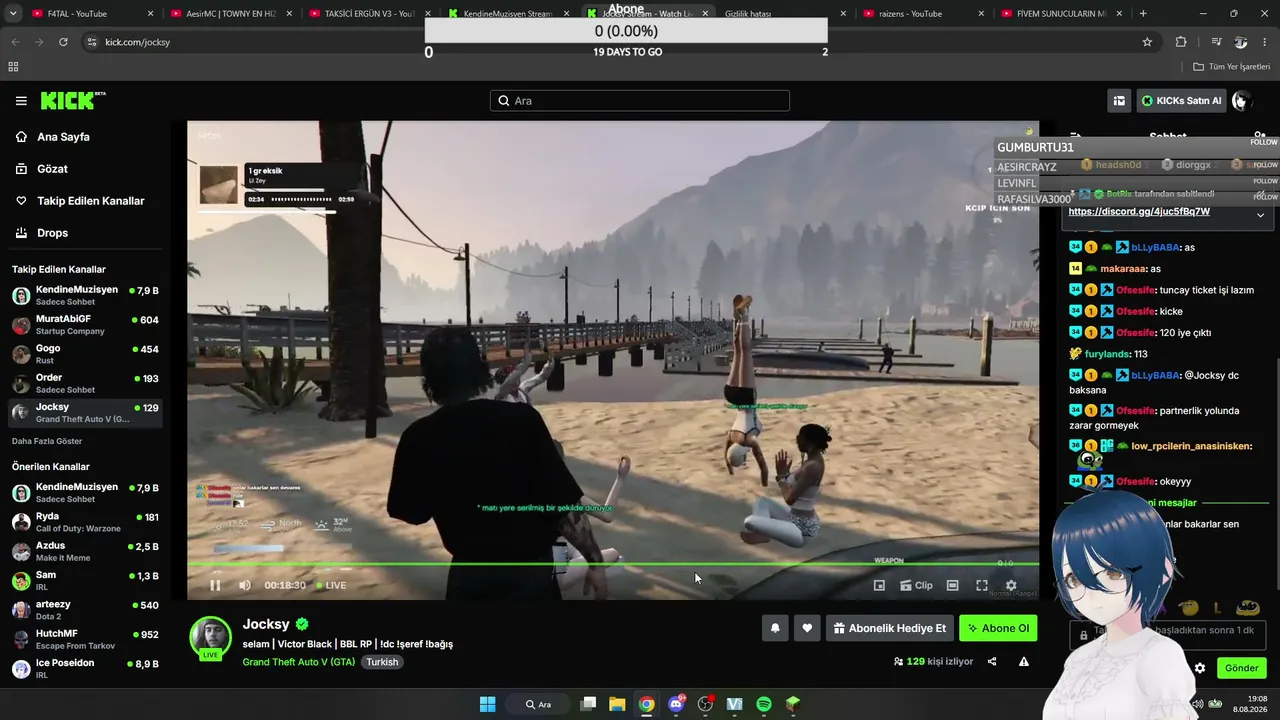Open Discord from the taskbar

[676, 704]
